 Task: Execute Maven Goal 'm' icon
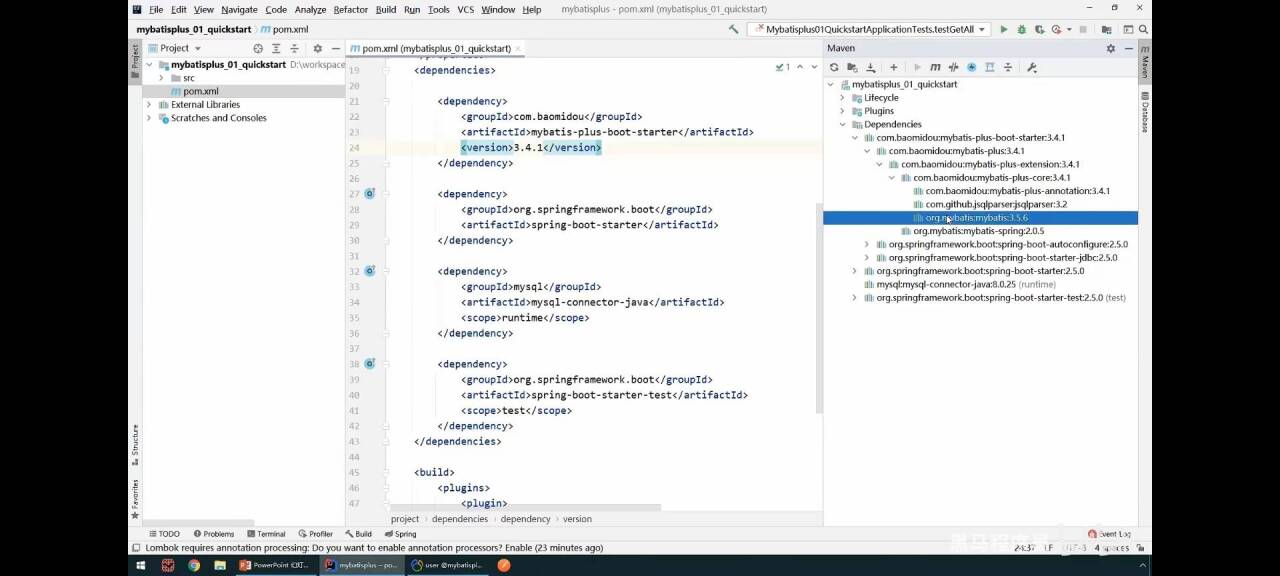[x=935, y=67]
